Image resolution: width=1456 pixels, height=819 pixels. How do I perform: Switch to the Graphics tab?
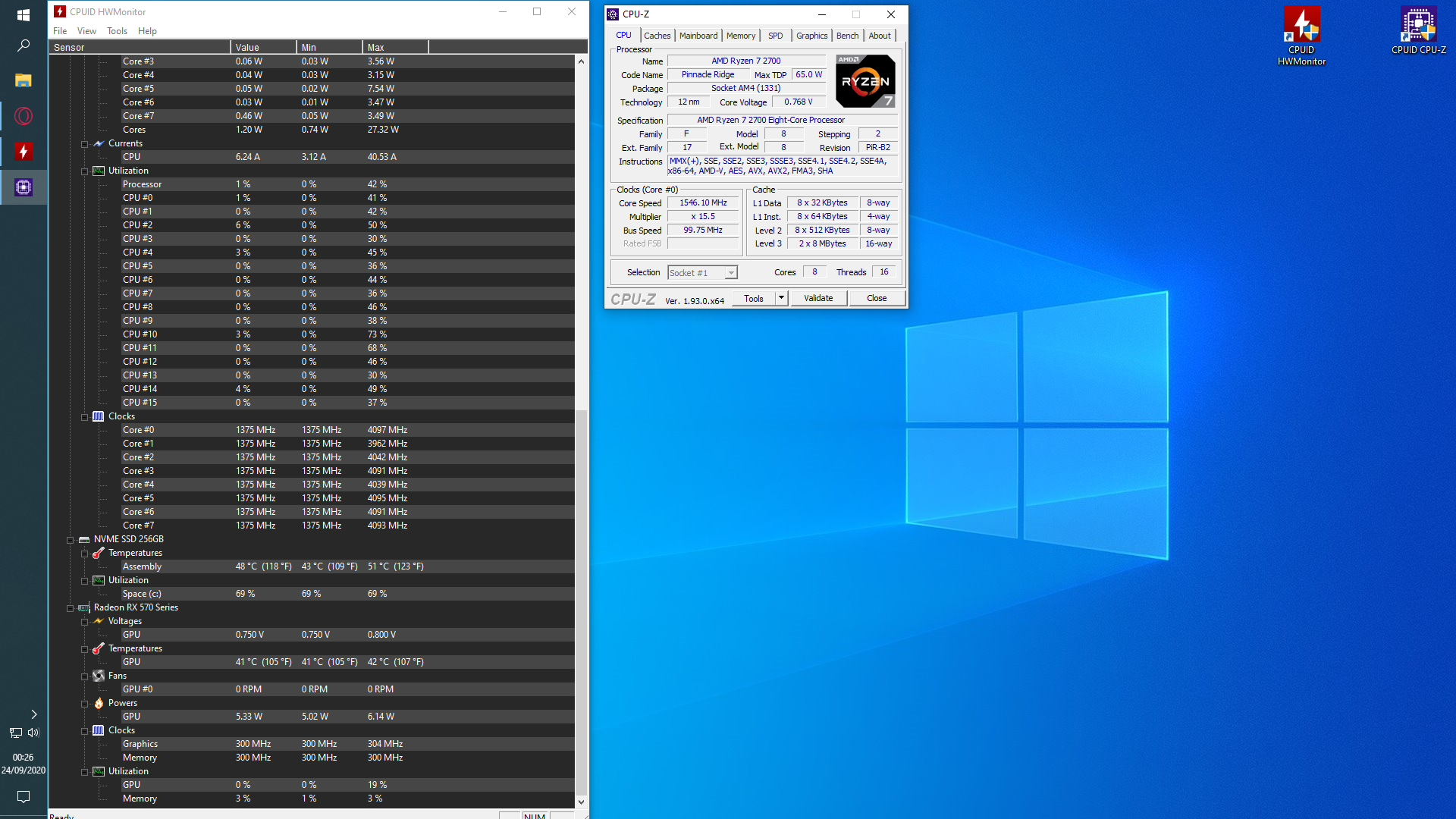pos(811,36)
